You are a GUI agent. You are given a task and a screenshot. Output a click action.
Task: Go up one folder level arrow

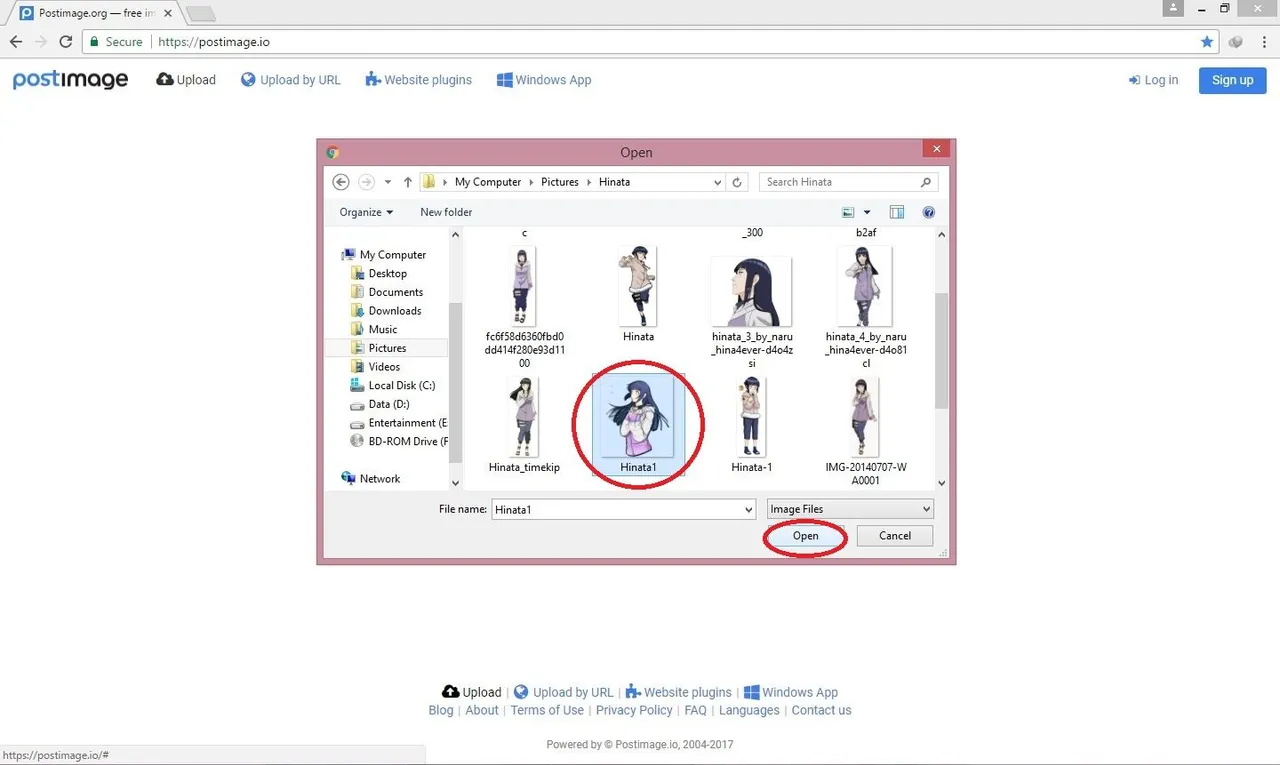coord(408,182)
